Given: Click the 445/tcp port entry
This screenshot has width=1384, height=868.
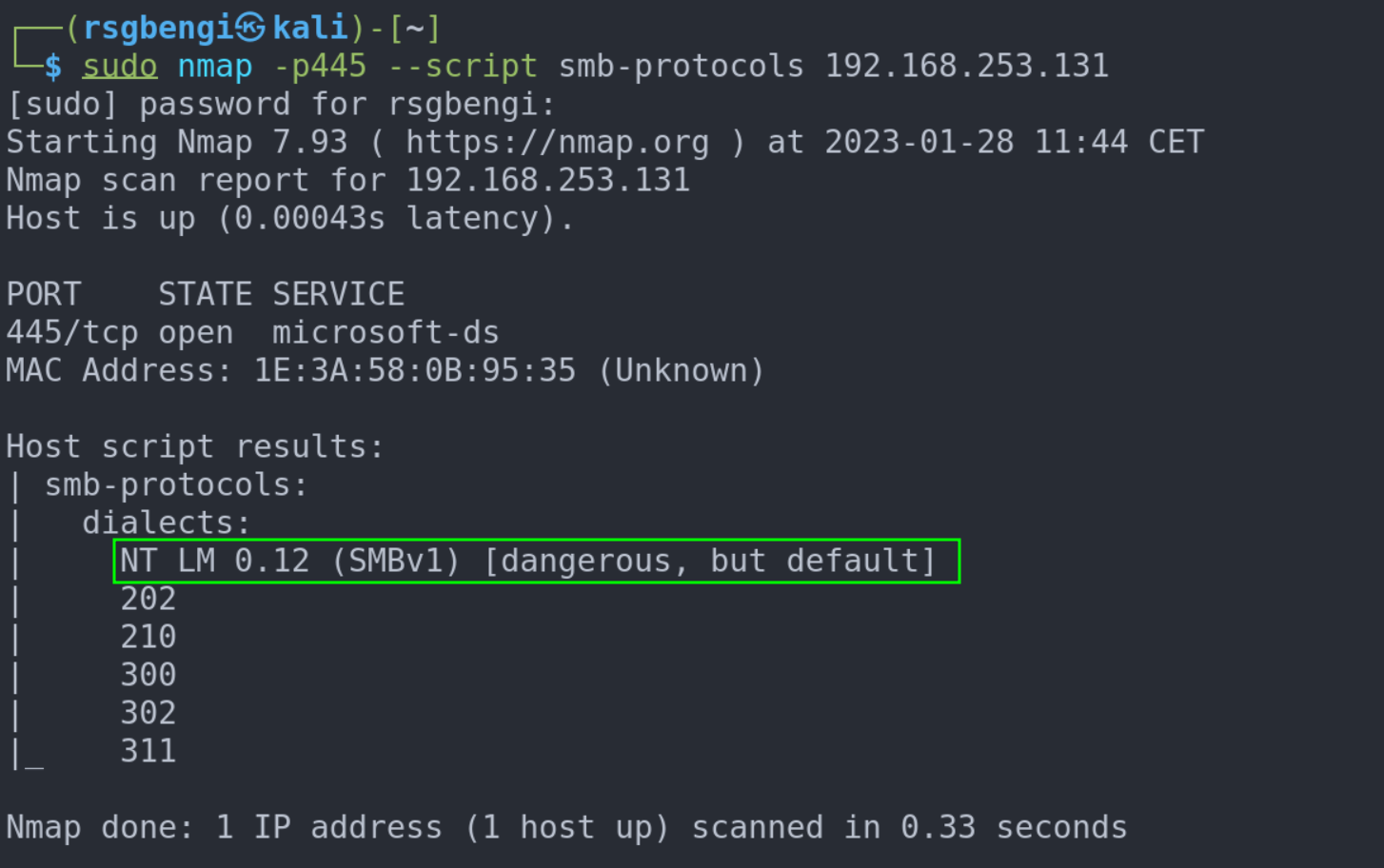Looking at the screenshot, I should click(x=72, y=332).
